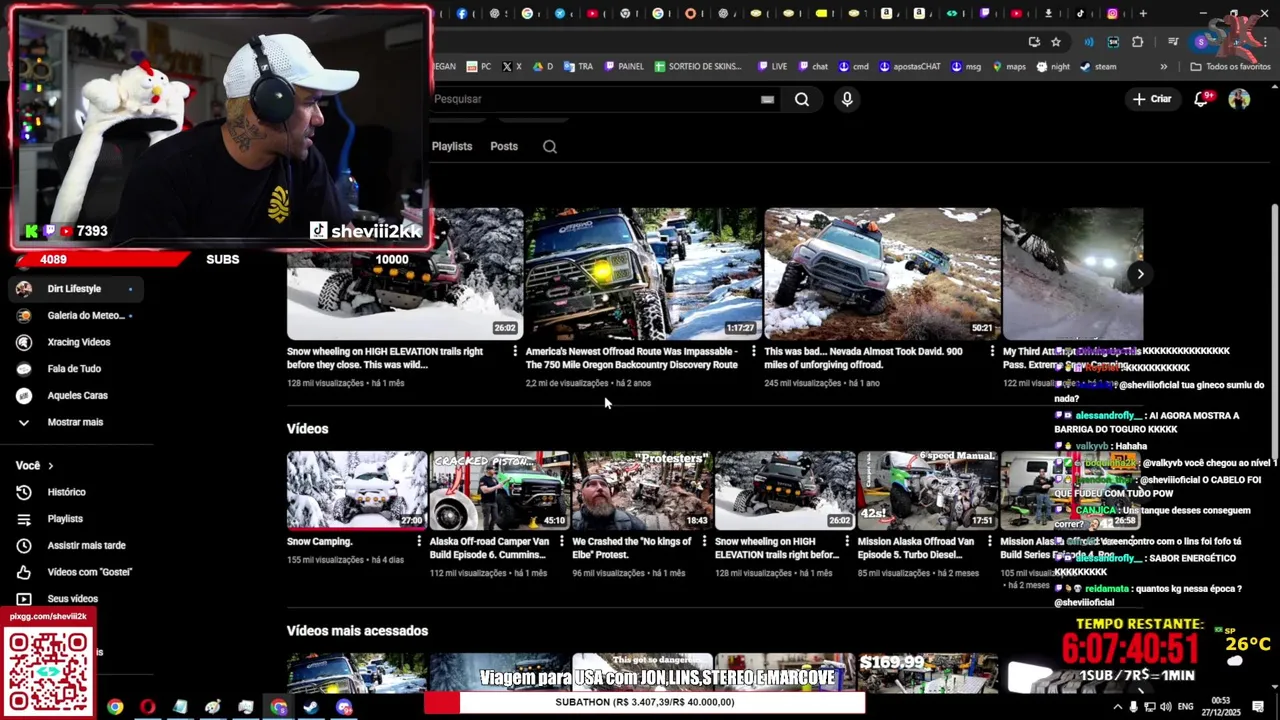Viewport: 1280px width, 720px height.
Task: Open a new browser tab with plus button
Action: [x=1143, y=14]
